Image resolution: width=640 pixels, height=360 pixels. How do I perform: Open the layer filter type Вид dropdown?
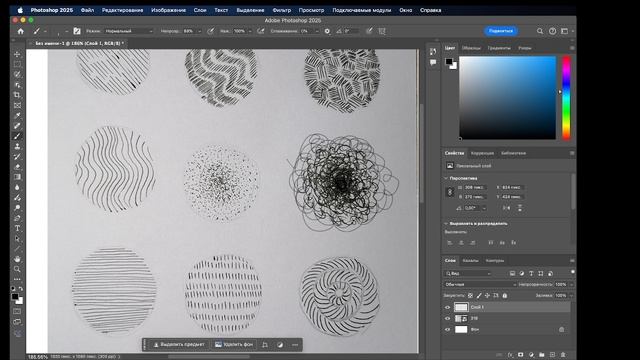pos(468,273)
